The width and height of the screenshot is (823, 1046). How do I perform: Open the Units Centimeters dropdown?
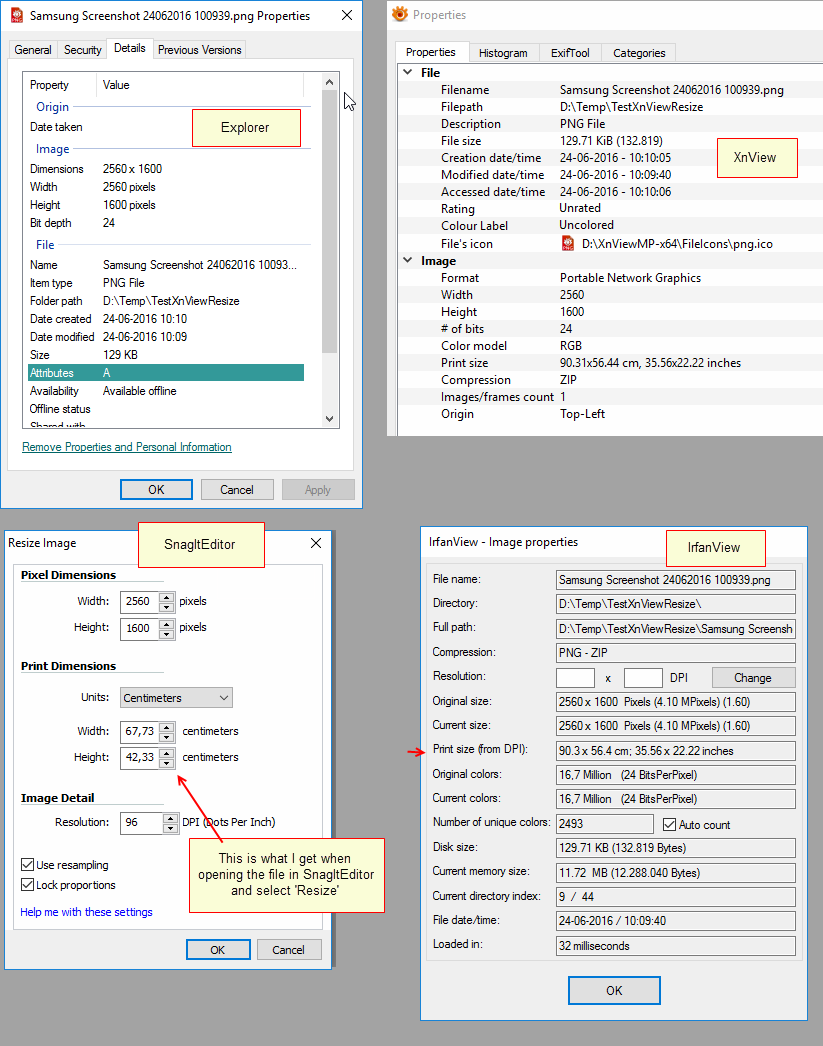click(176, 697)
